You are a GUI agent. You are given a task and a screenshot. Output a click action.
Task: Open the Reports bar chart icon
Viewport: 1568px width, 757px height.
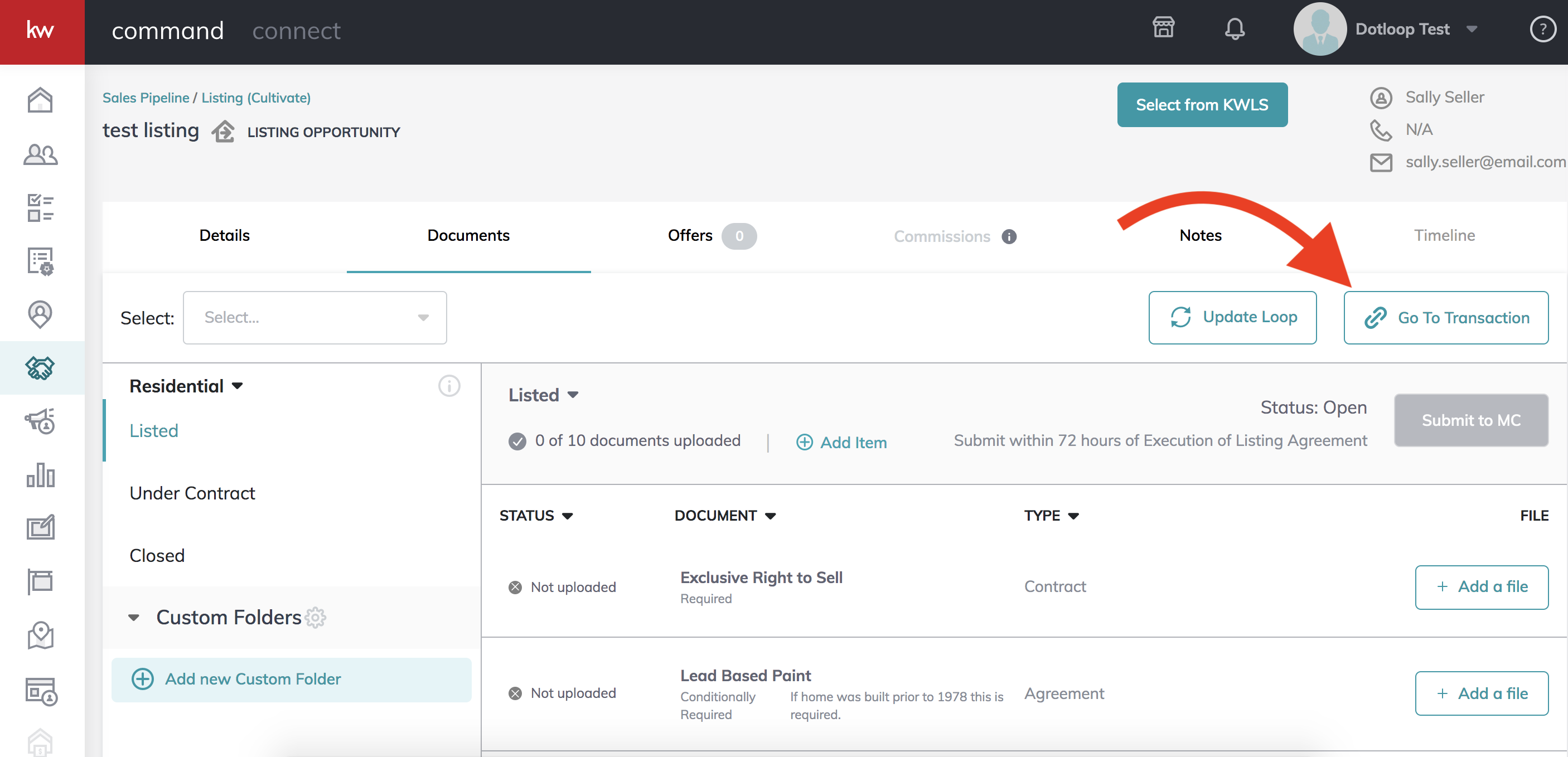coord(40,475)
